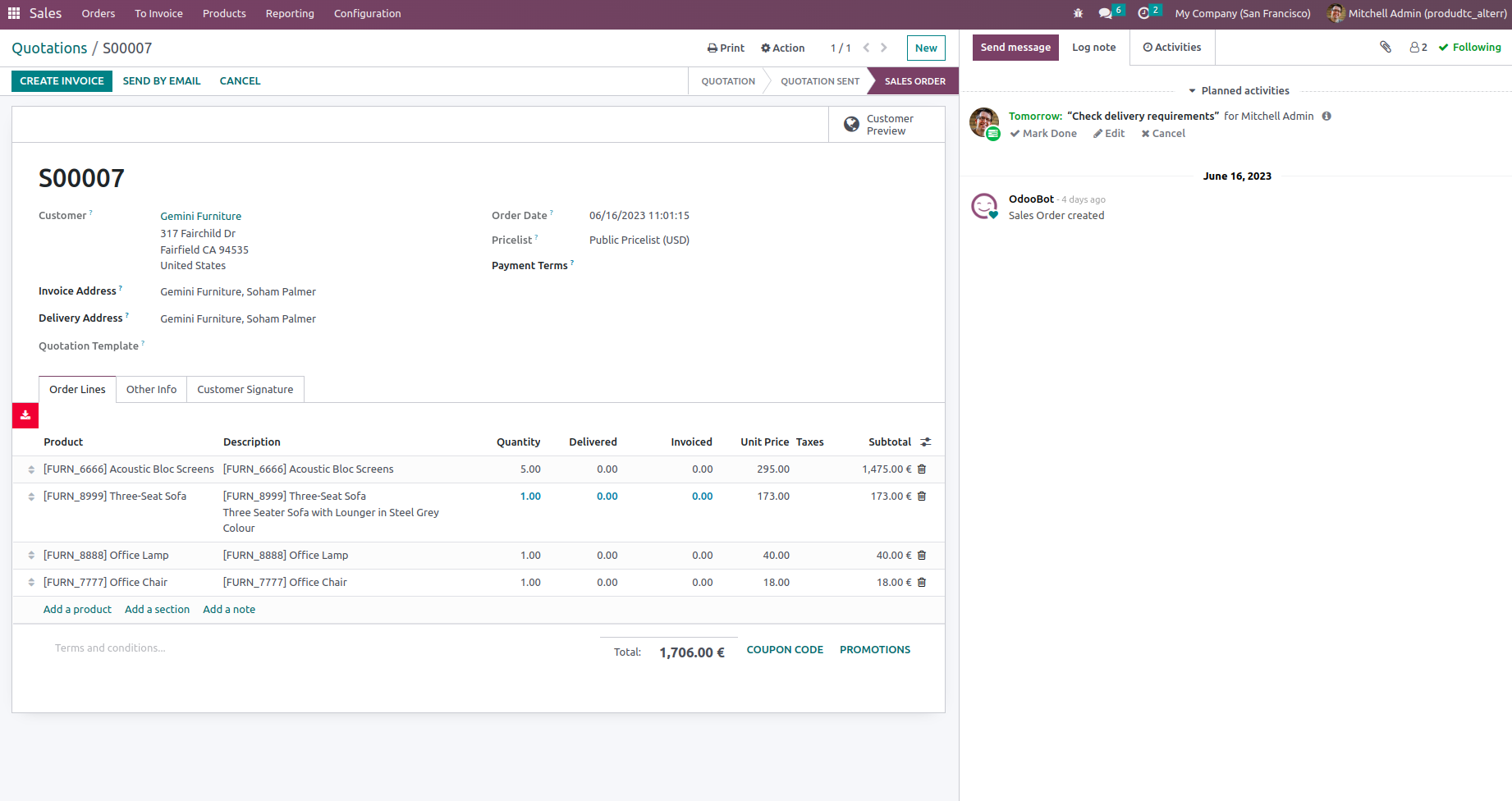Image resolution: width=1512 pixels, height=801 pixels.
Task: Go to next record arrow
Action: 884,48
